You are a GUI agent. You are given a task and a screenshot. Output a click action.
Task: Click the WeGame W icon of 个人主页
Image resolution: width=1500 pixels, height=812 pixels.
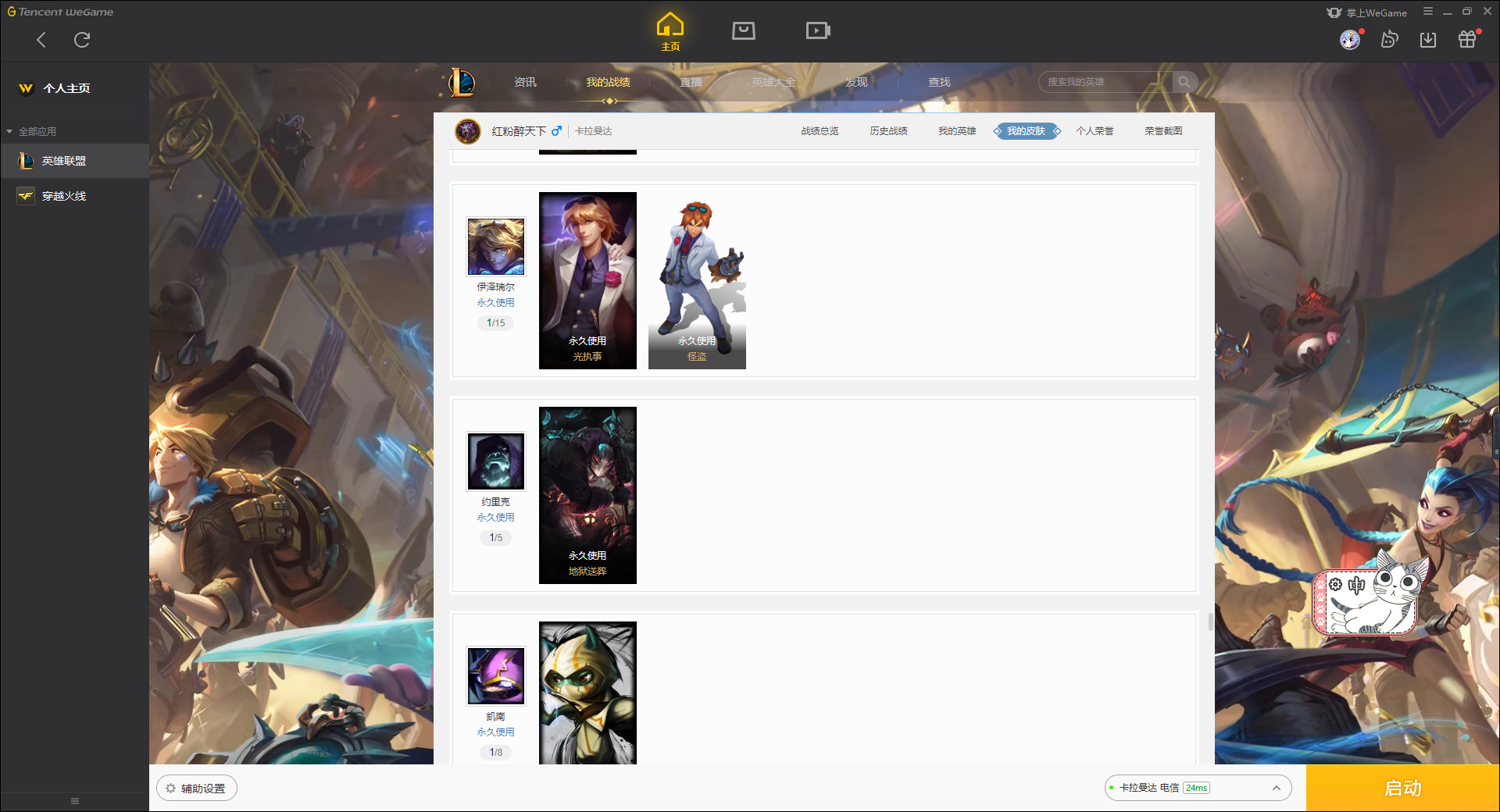coord(26,88)
